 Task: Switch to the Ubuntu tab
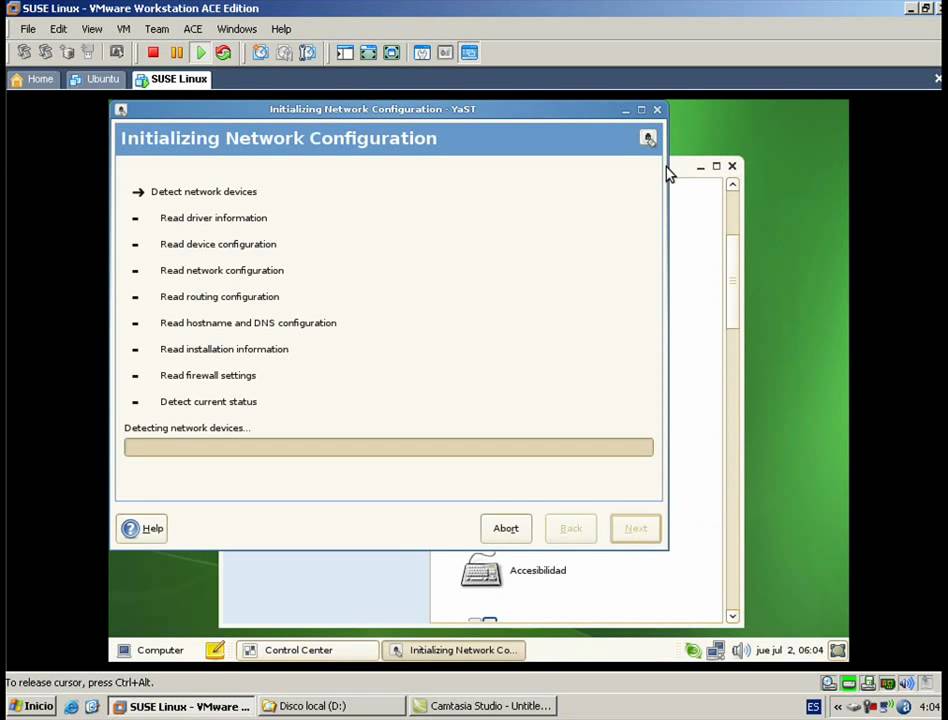pos(95,79)
